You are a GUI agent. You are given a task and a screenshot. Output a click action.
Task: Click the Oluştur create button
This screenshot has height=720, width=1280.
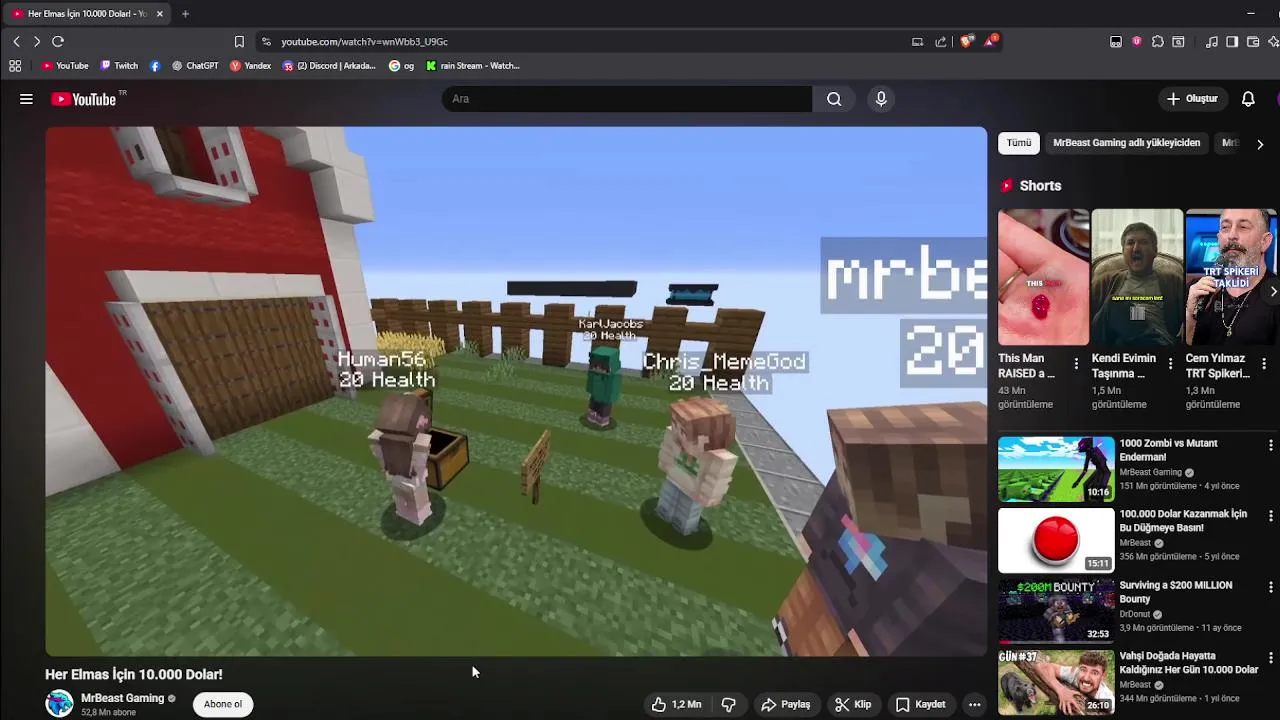point(1192,99)
